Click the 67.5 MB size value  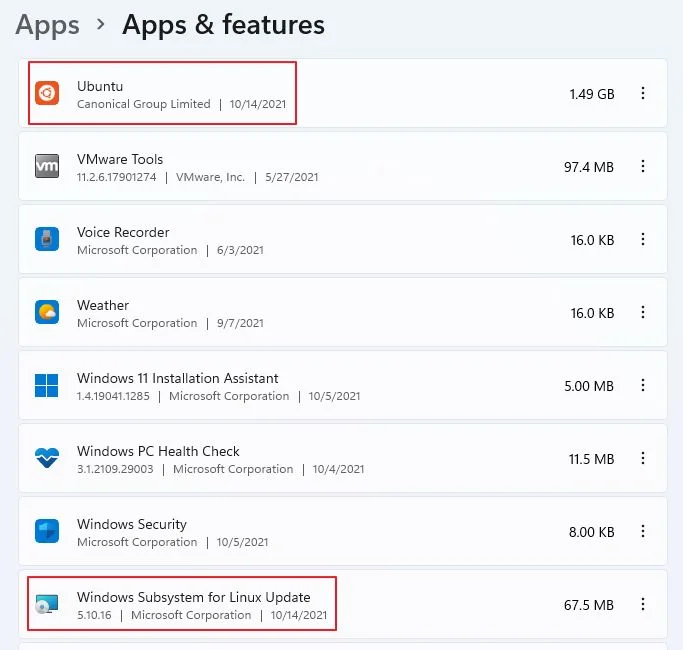coord(589,605)
